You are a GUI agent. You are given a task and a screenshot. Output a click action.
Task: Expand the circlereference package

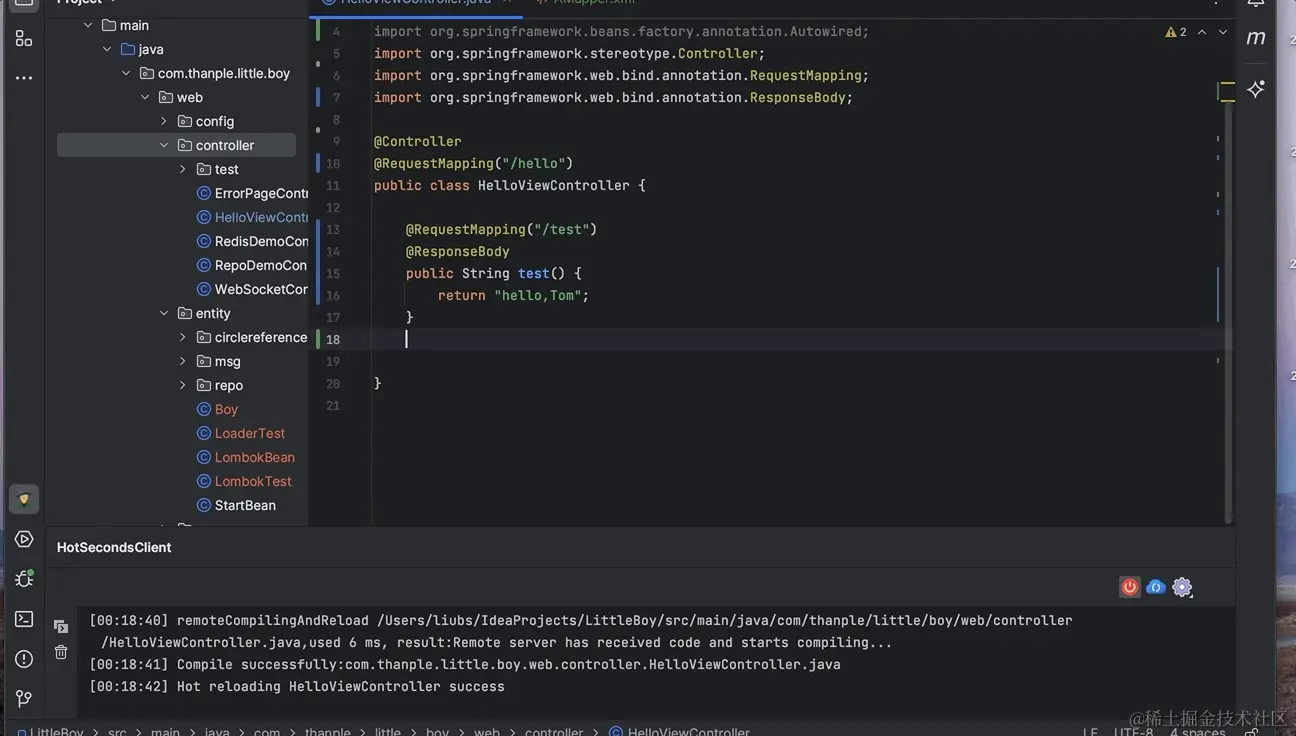[183, 337]
